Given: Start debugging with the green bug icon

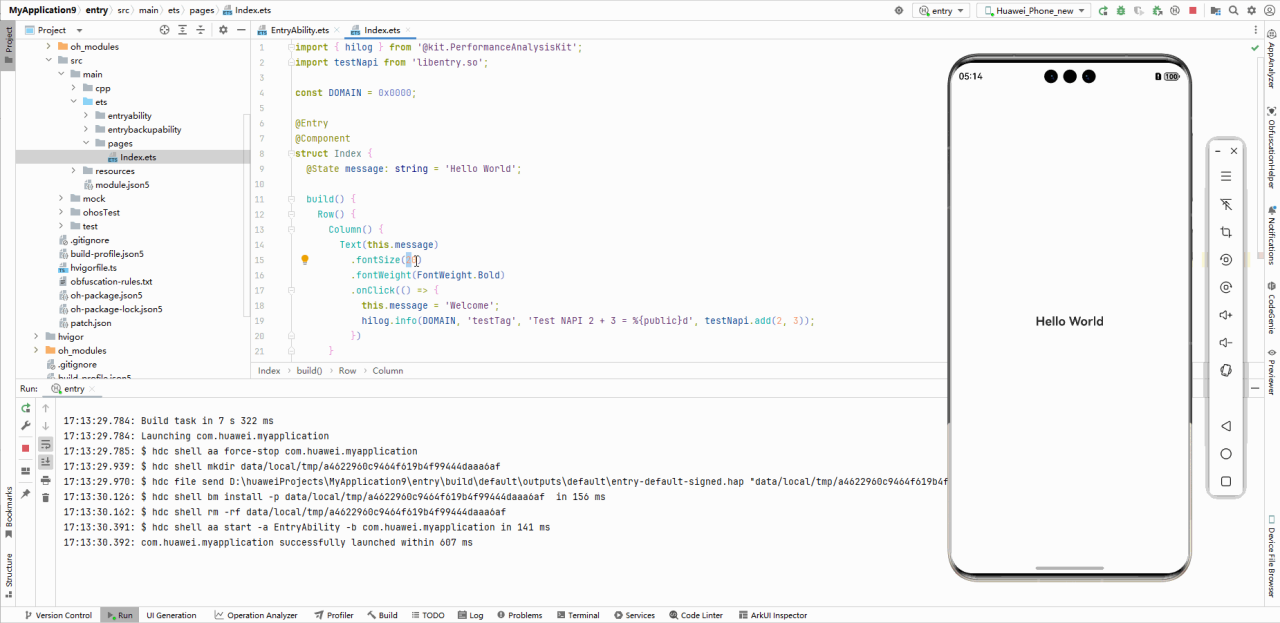Looking at the screenshot, I should coord(1120,10).
